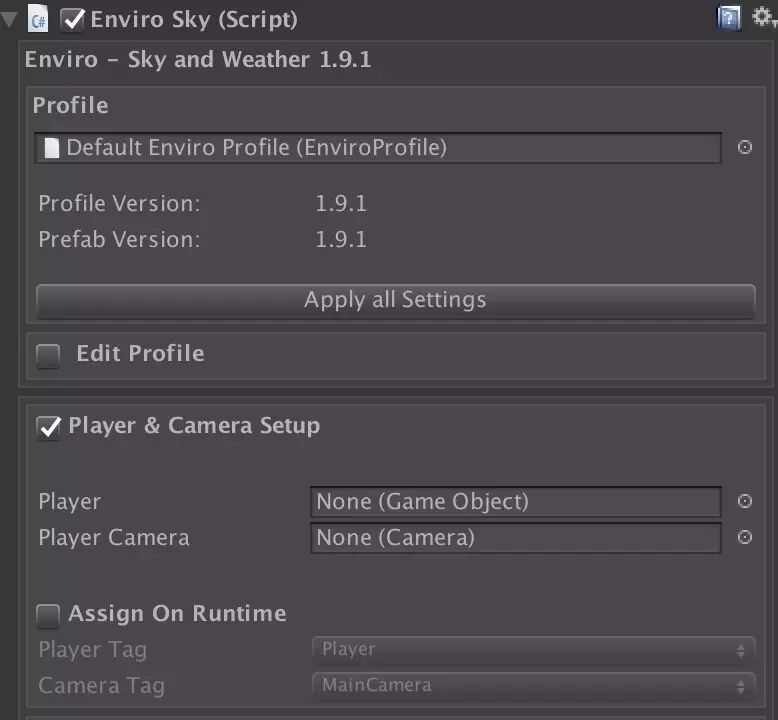This screenshot has width=778, height=720.
Task: Click the file icon in the Profile field
Action: coord(52,148)
